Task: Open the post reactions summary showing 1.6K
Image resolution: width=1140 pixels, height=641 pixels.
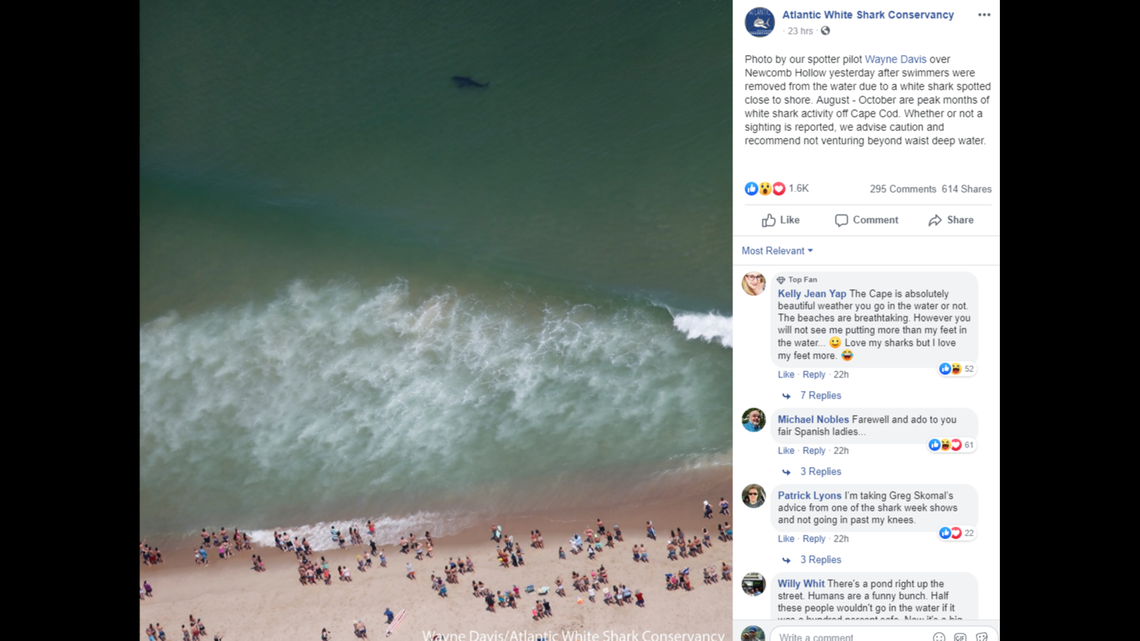Action: pos(776,189)
